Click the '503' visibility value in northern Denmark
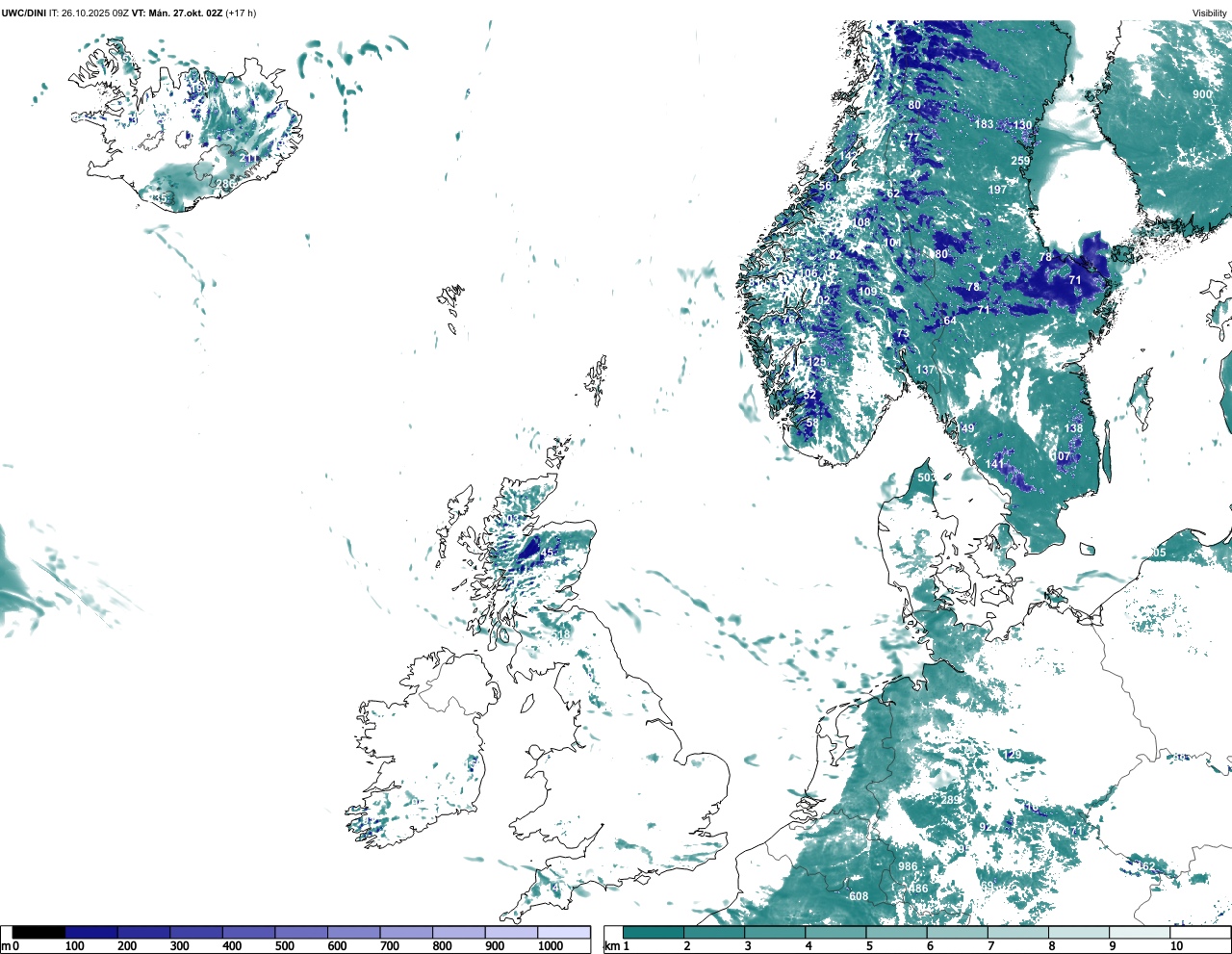 tap(926, 477)
